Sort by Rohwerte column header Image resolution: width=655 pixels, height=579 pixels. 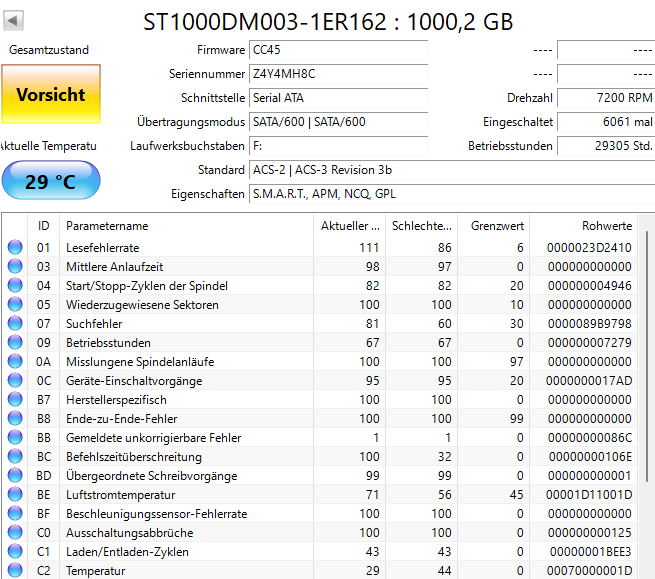click(x=584, y=226)
